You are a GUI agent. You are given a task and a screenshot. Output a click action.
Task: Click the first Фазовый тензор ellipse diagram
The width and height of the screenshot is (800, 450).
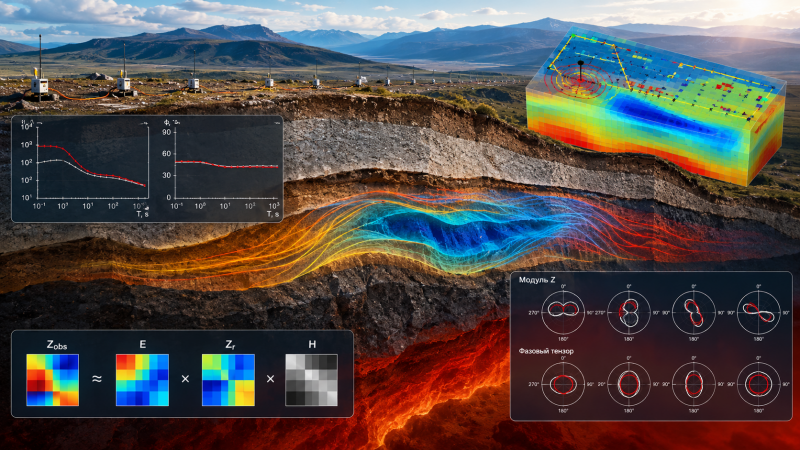tap(563, 384)
